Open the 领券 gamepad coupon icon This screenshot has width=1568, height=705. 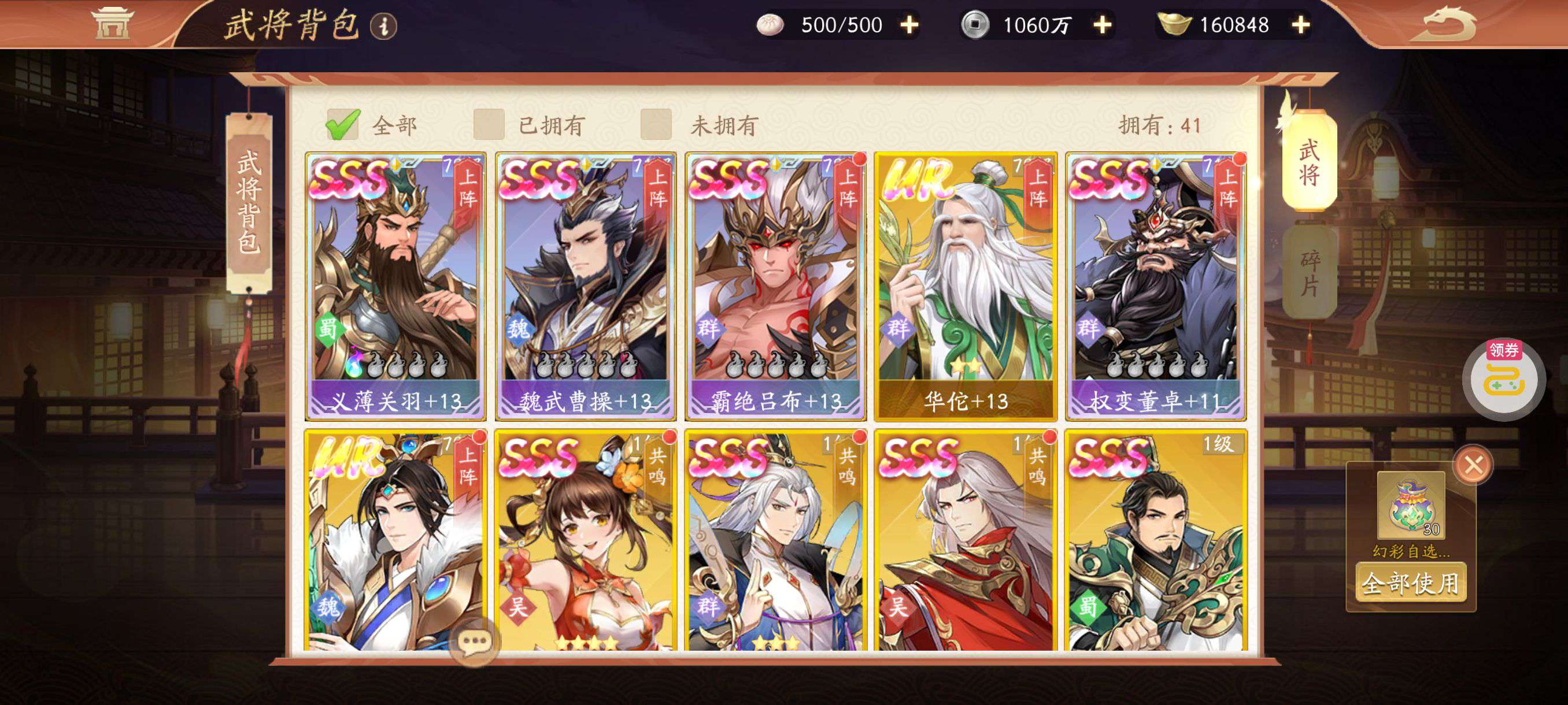click(x=1503, y=379)
